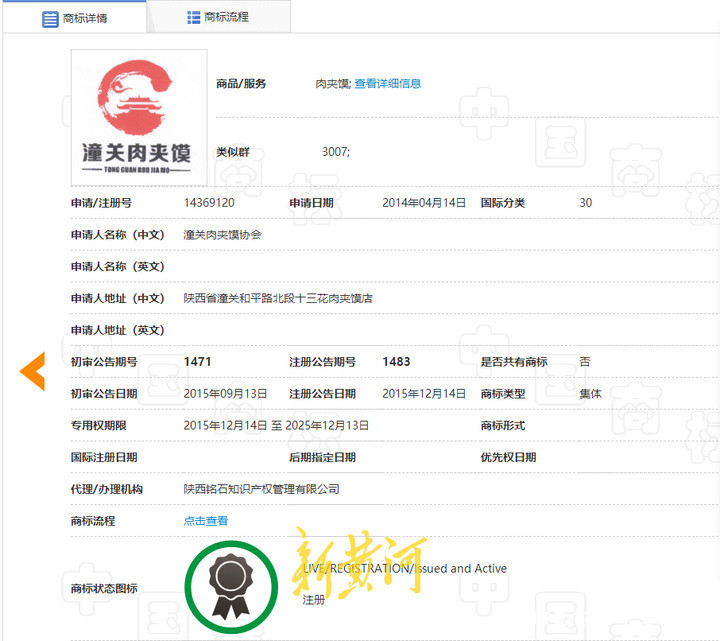
Task: Select agency 陕西铭石知识产权管理有限公司
Action: [261, 489]
